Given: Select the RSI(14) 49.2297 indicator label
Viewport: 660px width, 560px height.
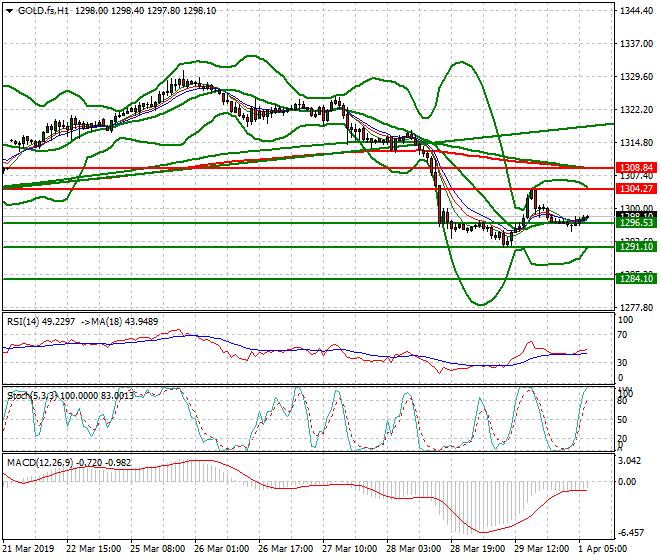Looking at the screenshot, I should [x=41, y=322].
